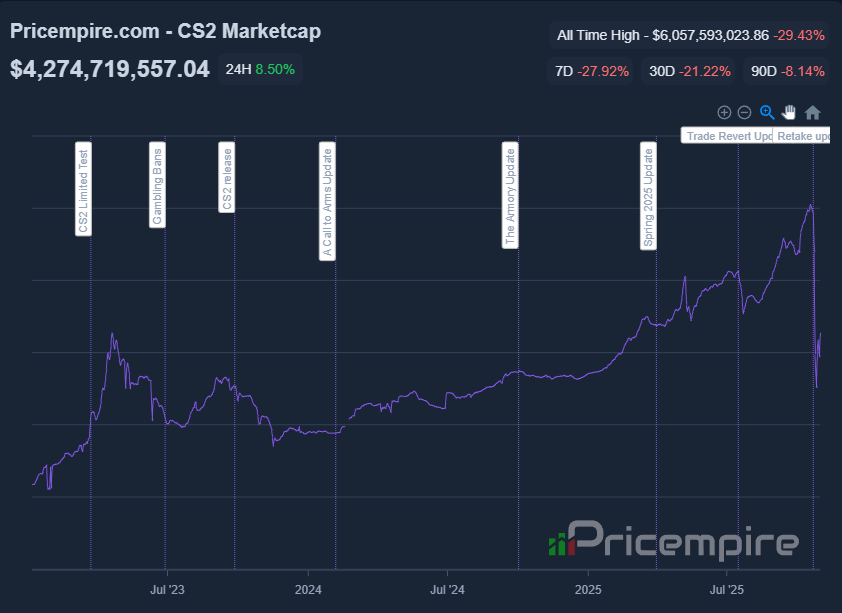Click the CS2 release marker label

[227, 177]
